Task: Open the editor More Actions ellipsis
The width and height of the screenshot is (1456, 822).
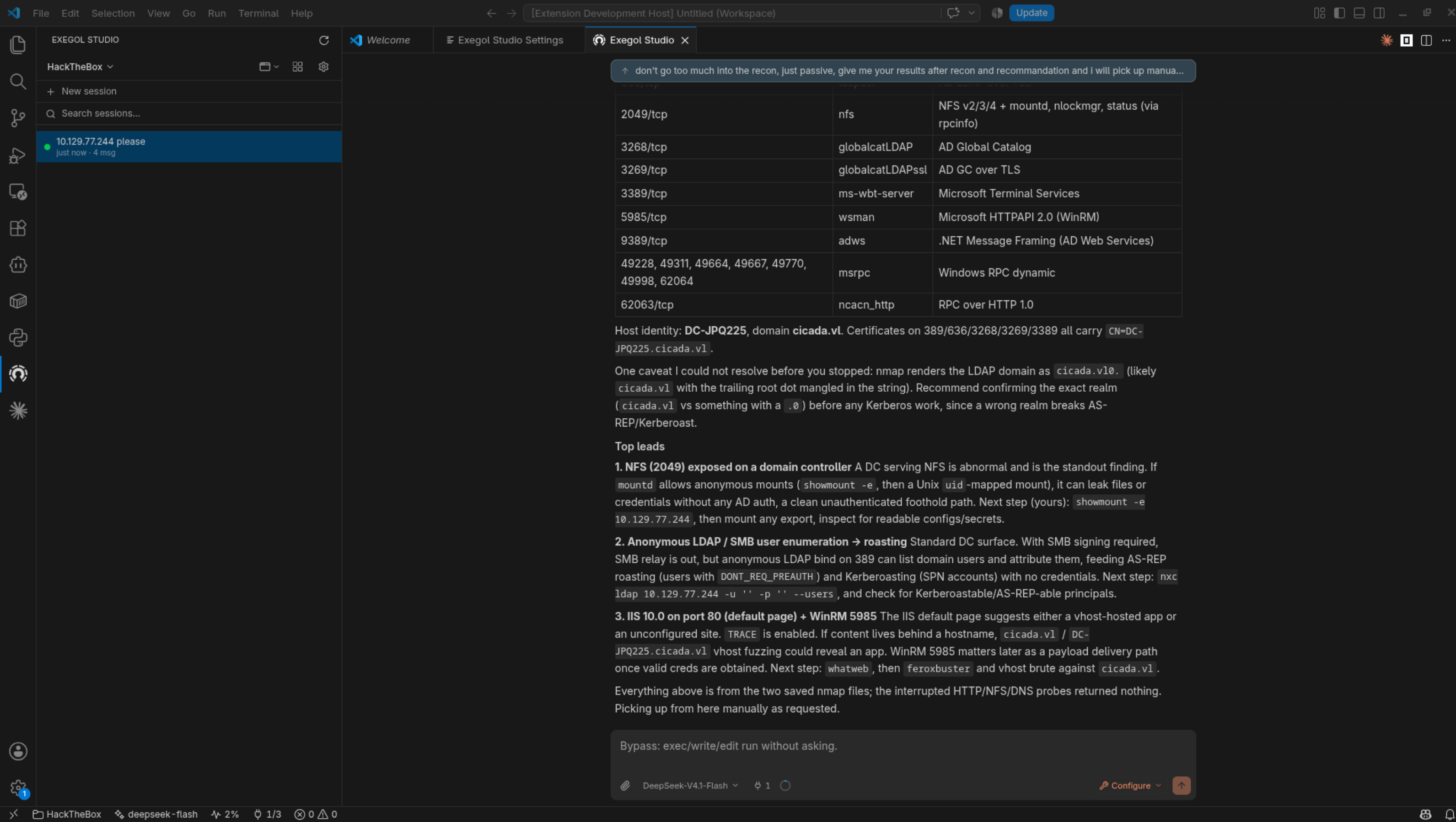Action: (1446, 40)
